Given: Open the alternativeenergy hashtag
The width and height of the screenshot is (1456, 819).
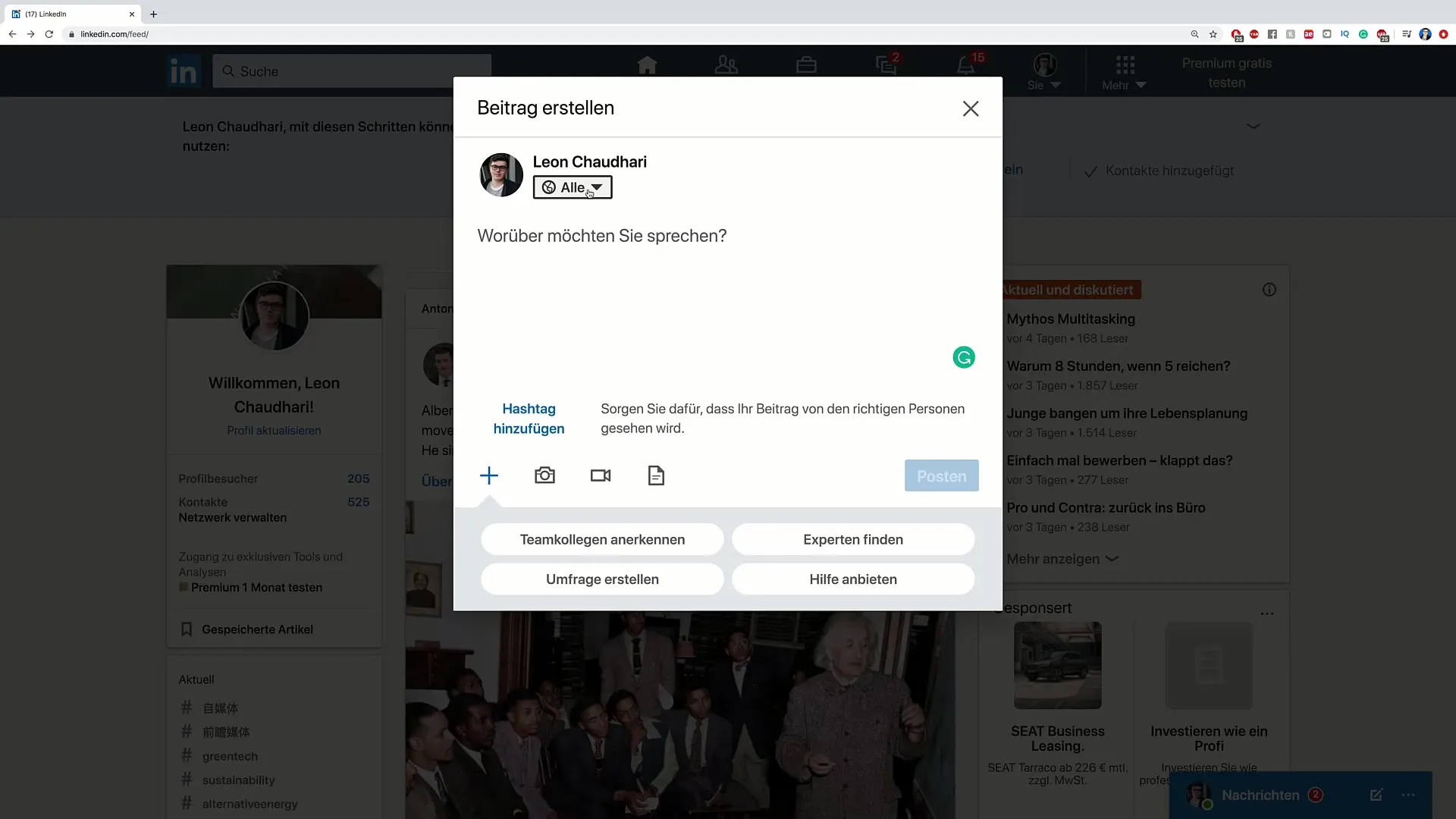Looking at the screenshot, I should (x=249, y=804).
